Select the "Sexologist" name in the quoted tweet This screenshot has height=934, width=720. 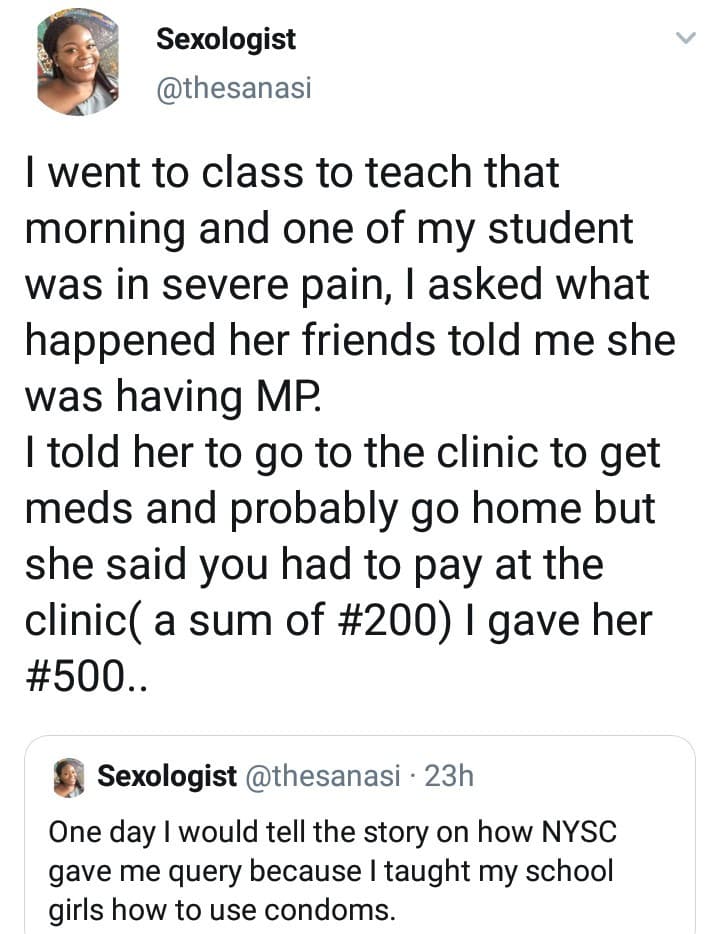click(166, 778)
